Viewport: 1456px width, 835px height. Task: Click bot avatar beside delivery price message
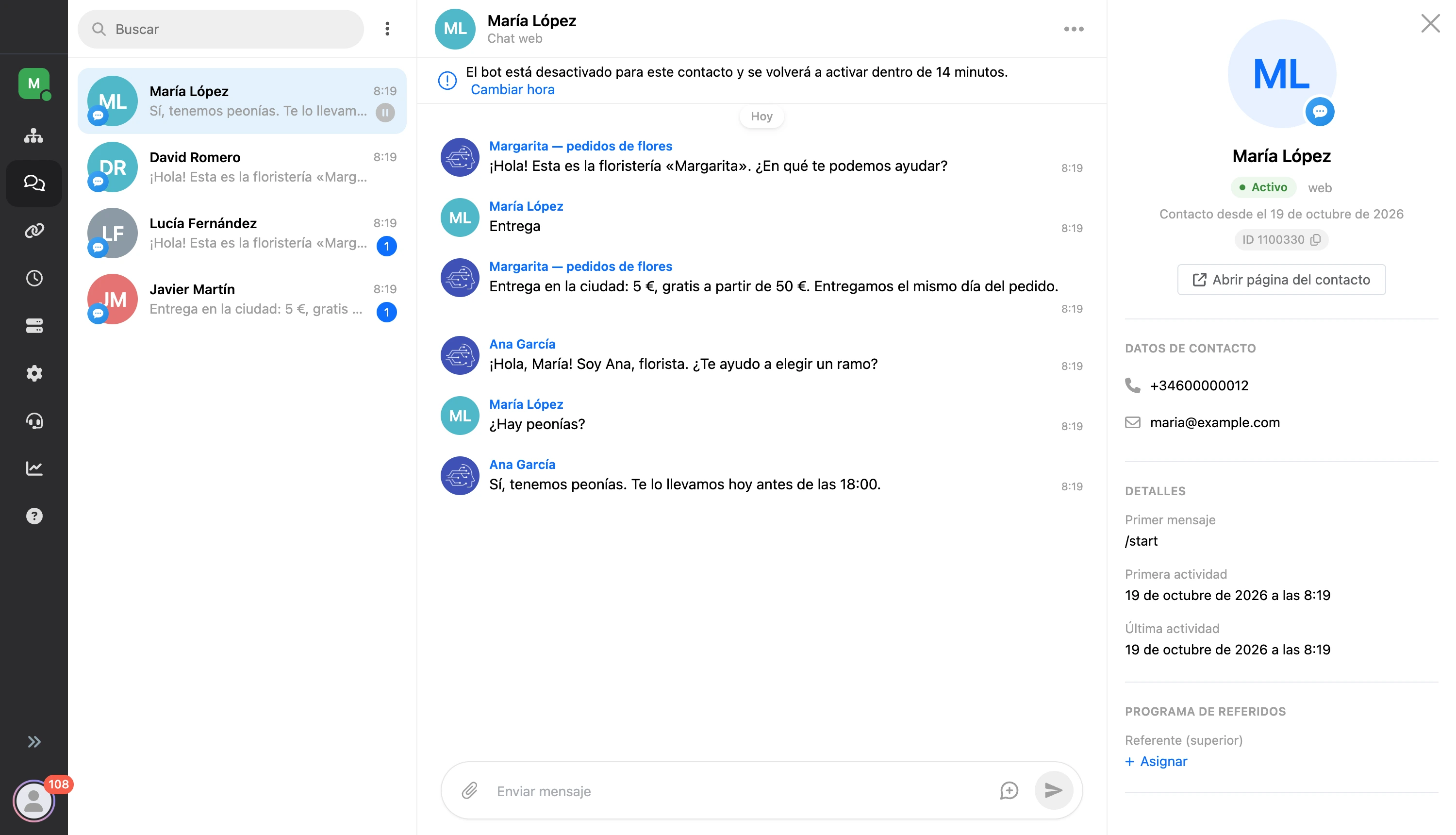(460, 278)
